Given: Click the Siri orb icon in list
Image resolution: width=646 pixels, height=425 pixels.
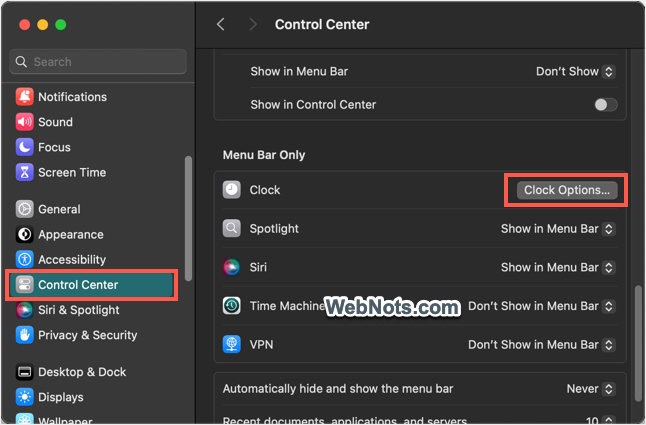Looking at the screenshot, I should [232, 267].
